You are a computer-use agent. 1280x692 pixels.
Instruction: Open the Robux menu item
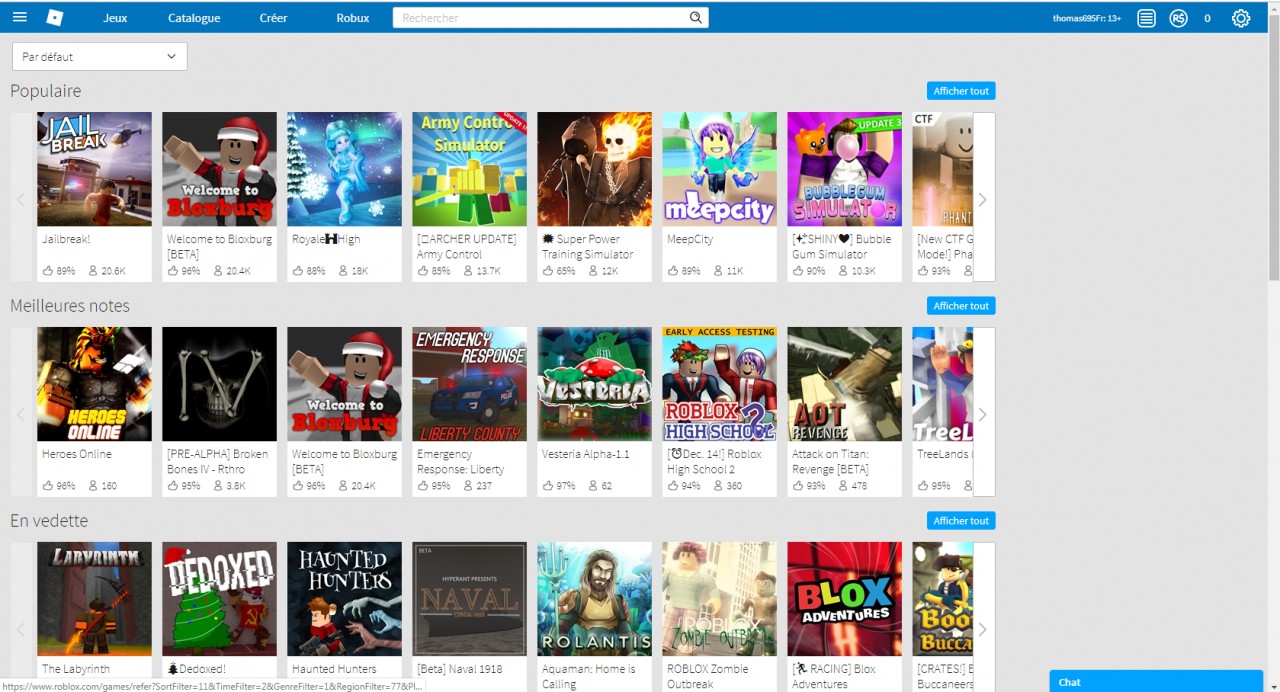(x=352, y=18)
